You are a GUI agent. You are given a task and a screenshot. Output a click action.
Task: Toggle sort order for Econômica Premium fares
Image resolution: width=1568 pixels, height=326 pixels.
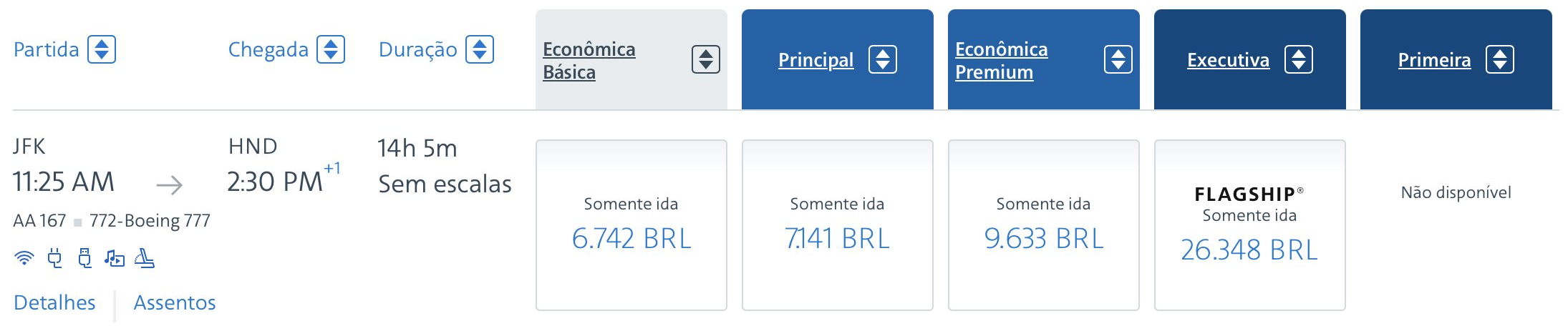(1118, 59)
